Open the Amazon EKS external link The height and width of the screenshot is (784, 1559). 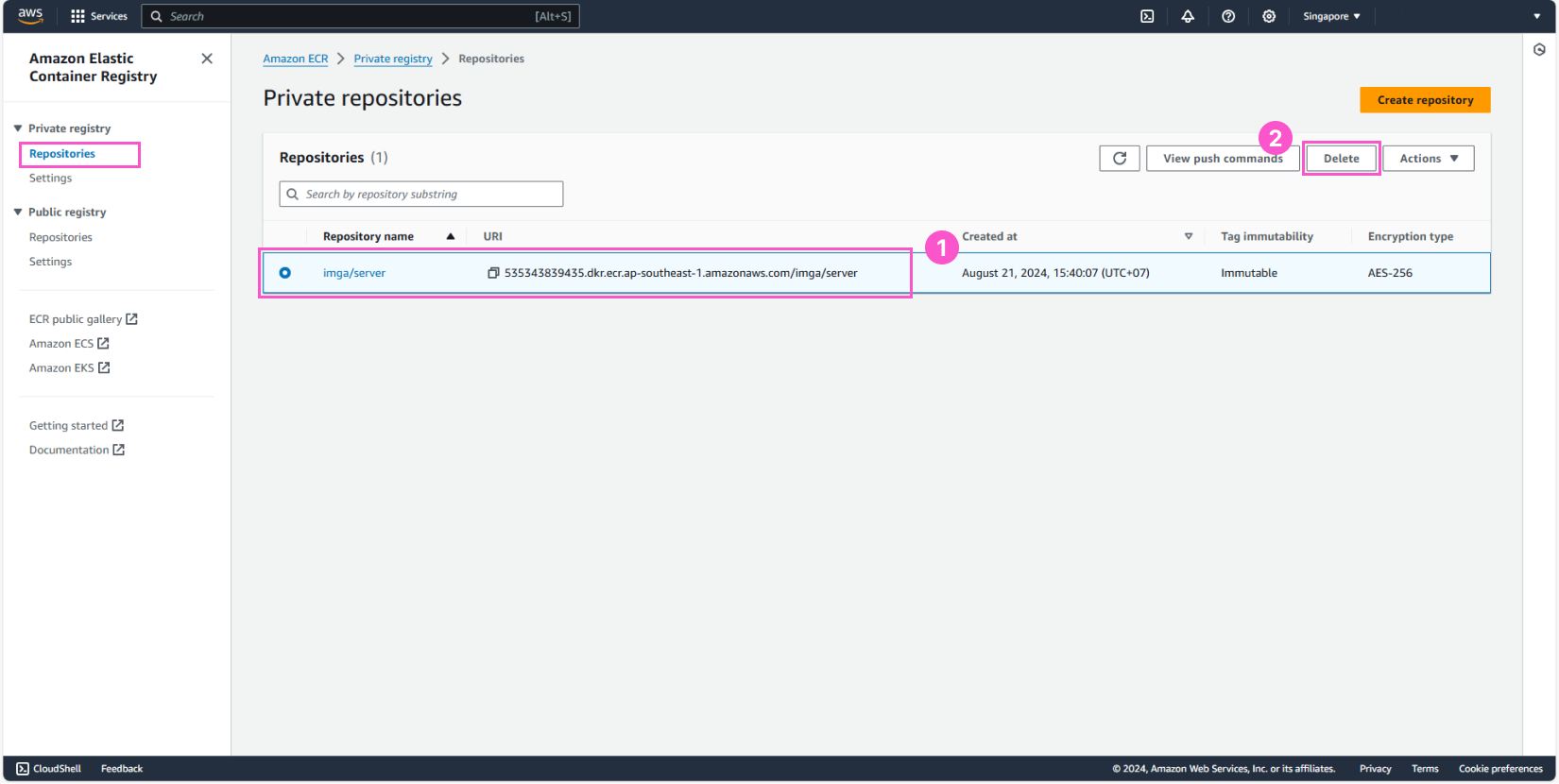point(69,368)
